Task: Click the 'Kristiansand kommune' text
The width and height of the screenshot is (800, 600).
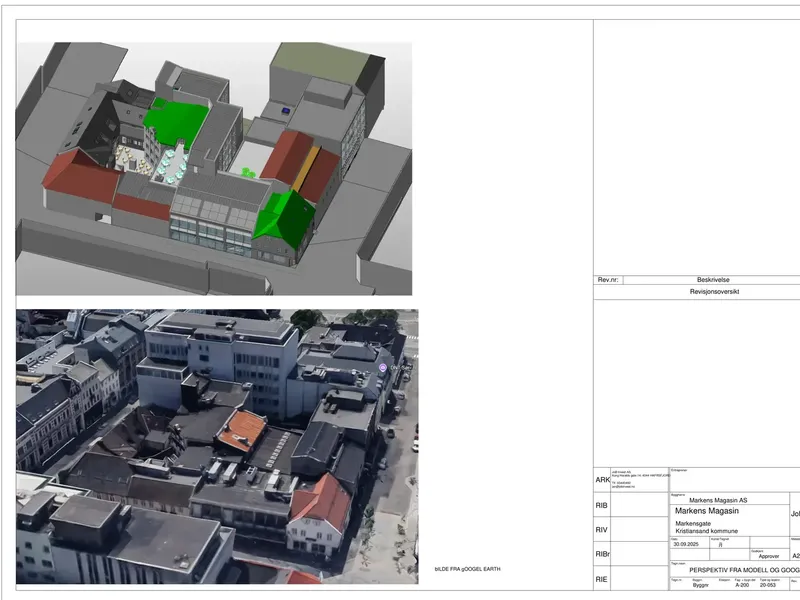Action: point(707,531)
